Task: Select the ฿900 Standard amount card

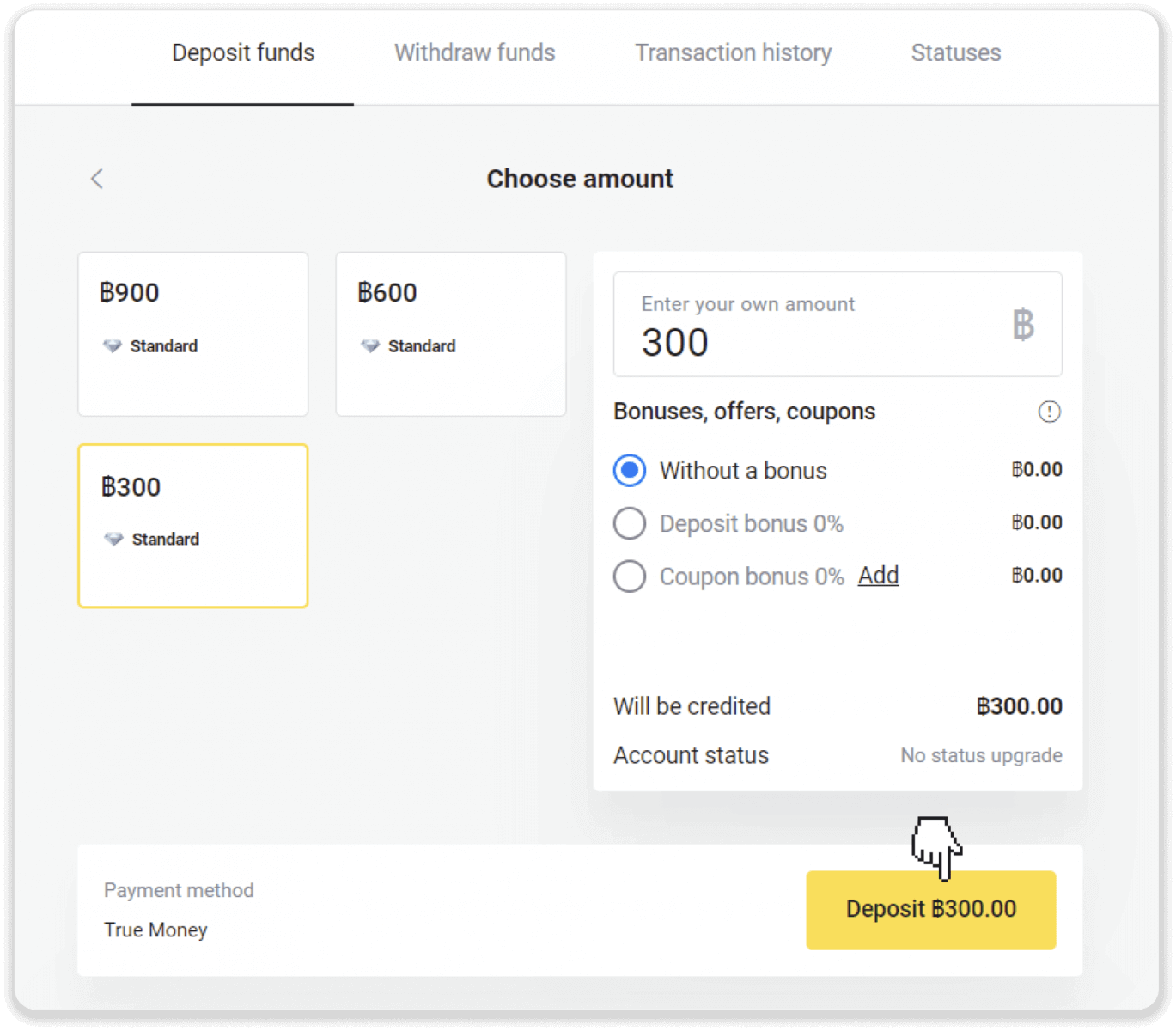Action: 192,333
